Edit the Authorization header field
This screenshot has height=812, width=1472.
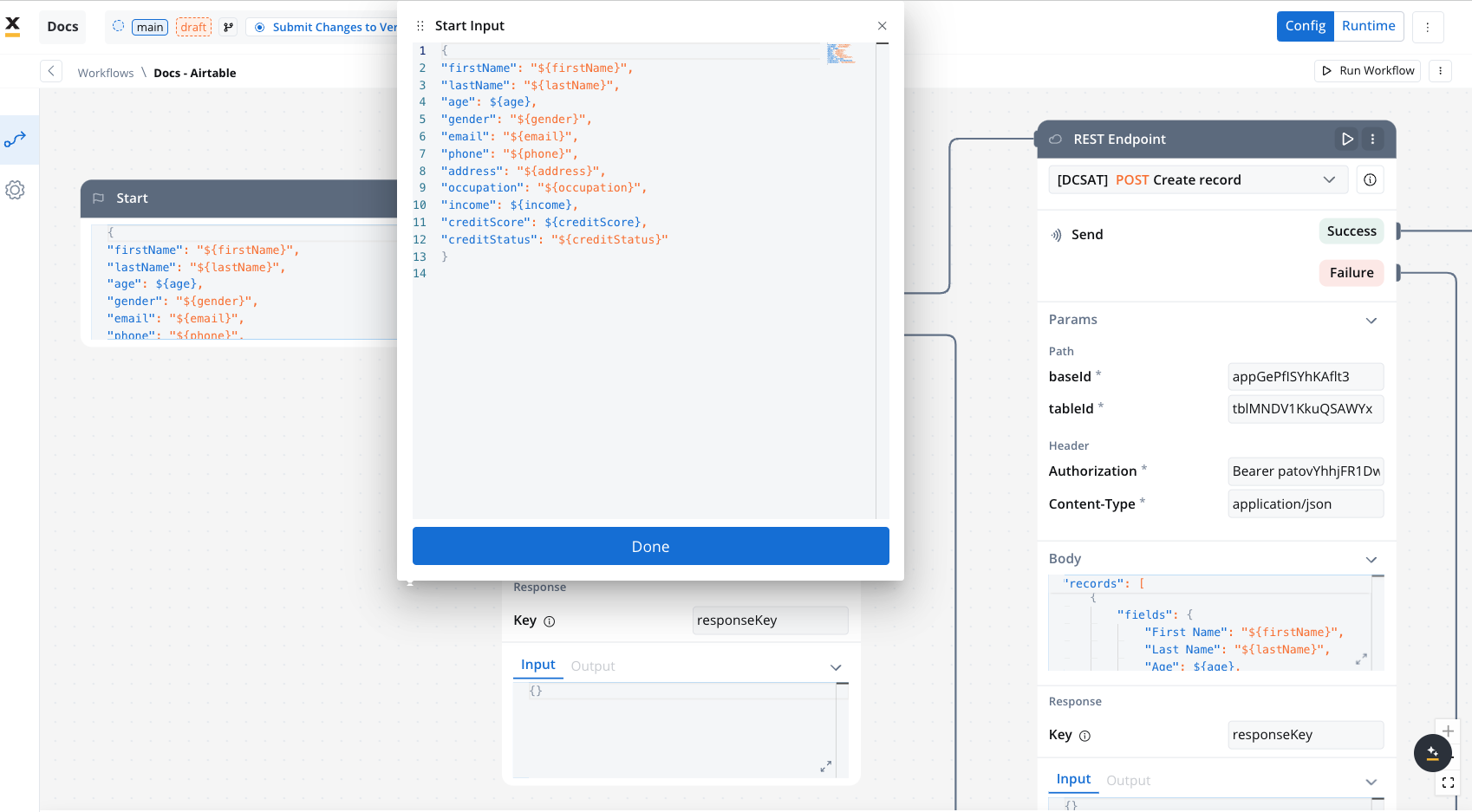(1306, 471)
